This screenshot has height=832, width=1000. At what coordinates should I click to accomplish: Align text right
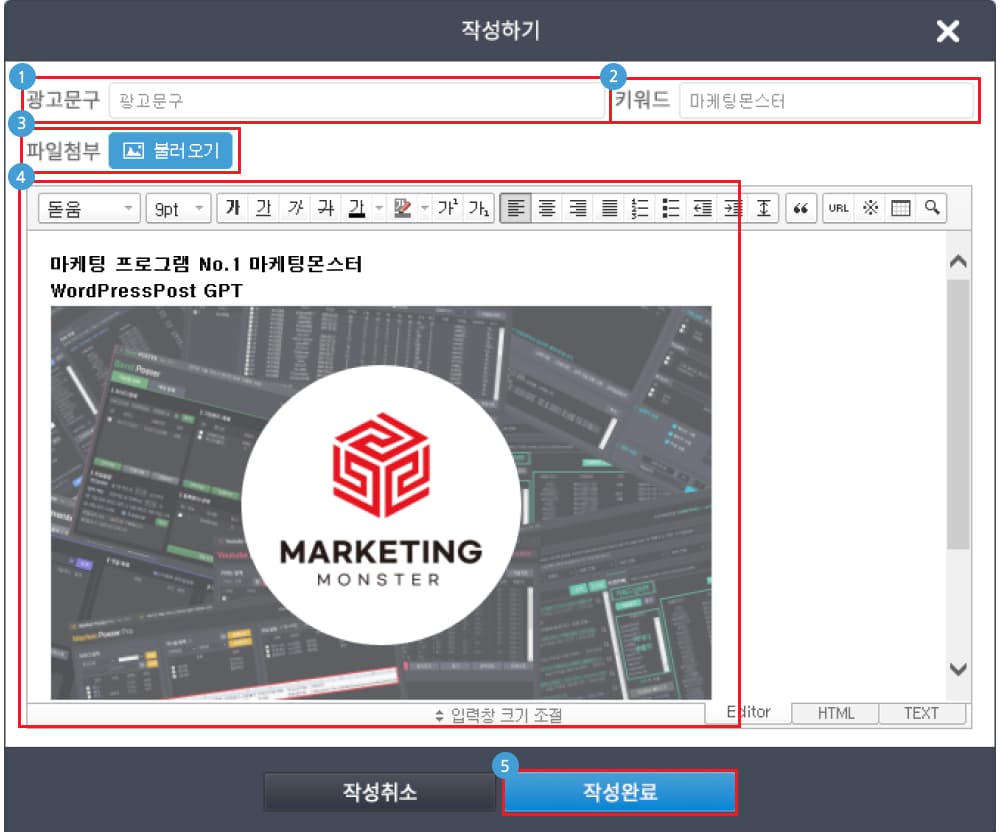[x=578, y=208]
